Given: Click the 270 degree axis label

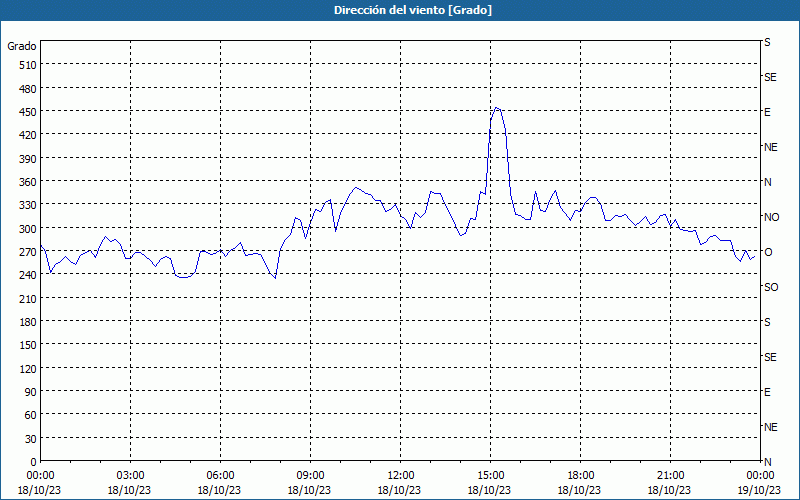Looking at the screenshot, I should click(x=29, y=252).
